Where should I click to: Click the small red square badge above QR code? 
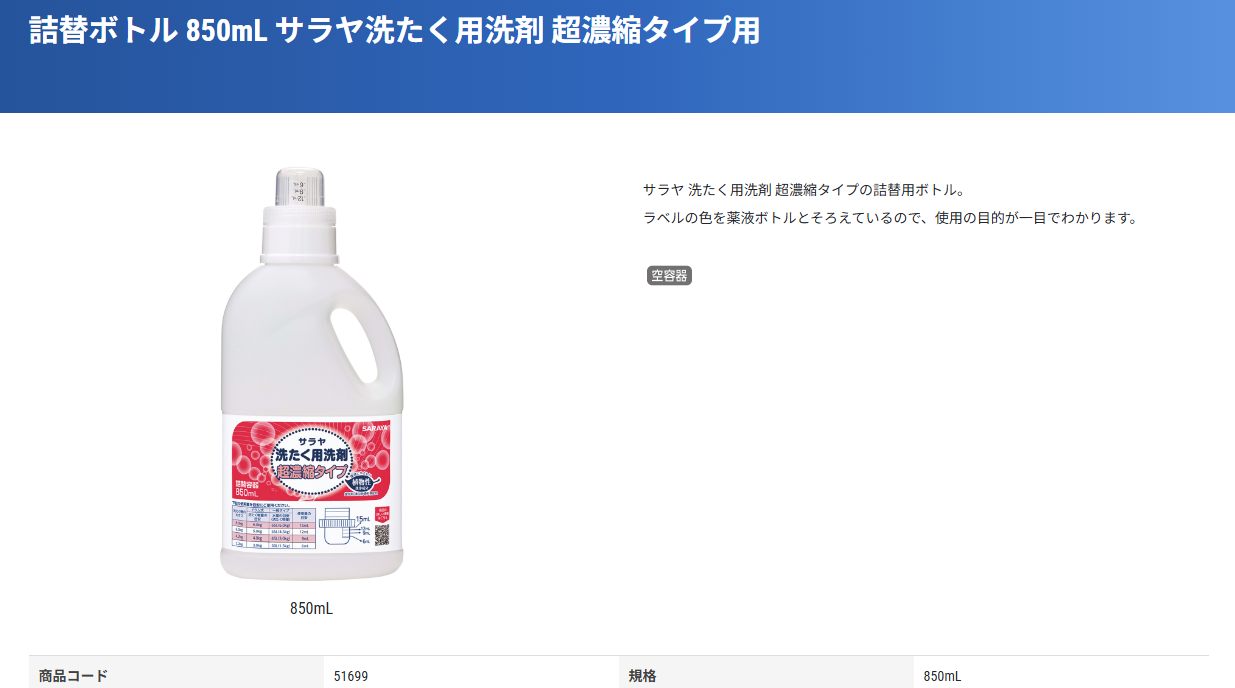click(x=382, y=513)
